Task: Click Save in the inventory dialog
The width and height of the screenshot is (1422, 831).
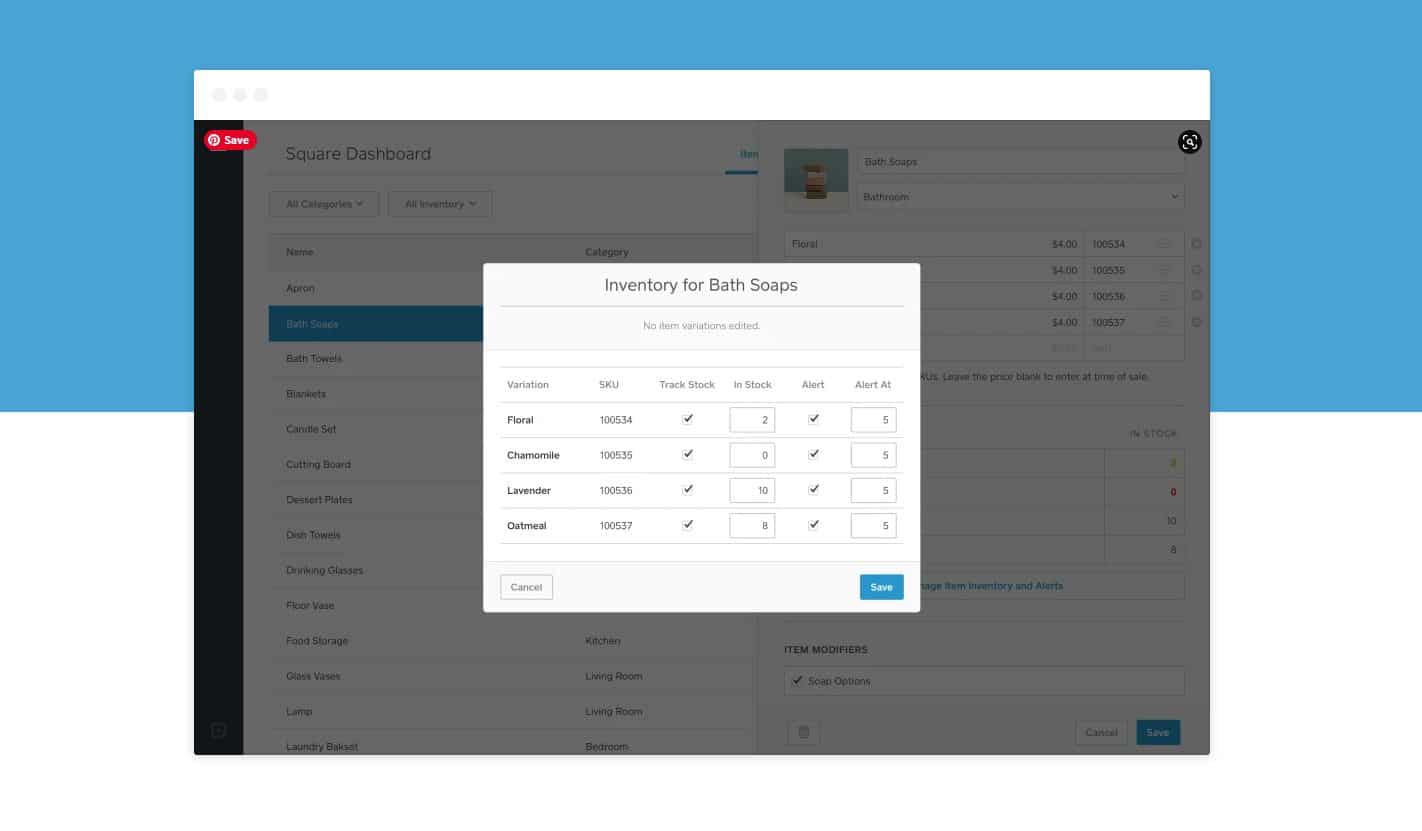Action: [x=881, y=587]
